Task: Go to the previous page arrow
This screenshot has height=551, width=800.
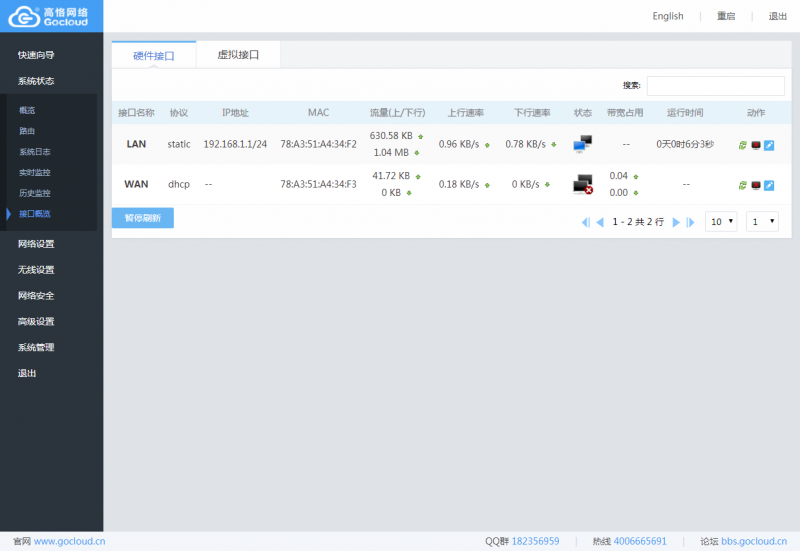Action: [600, 222]
